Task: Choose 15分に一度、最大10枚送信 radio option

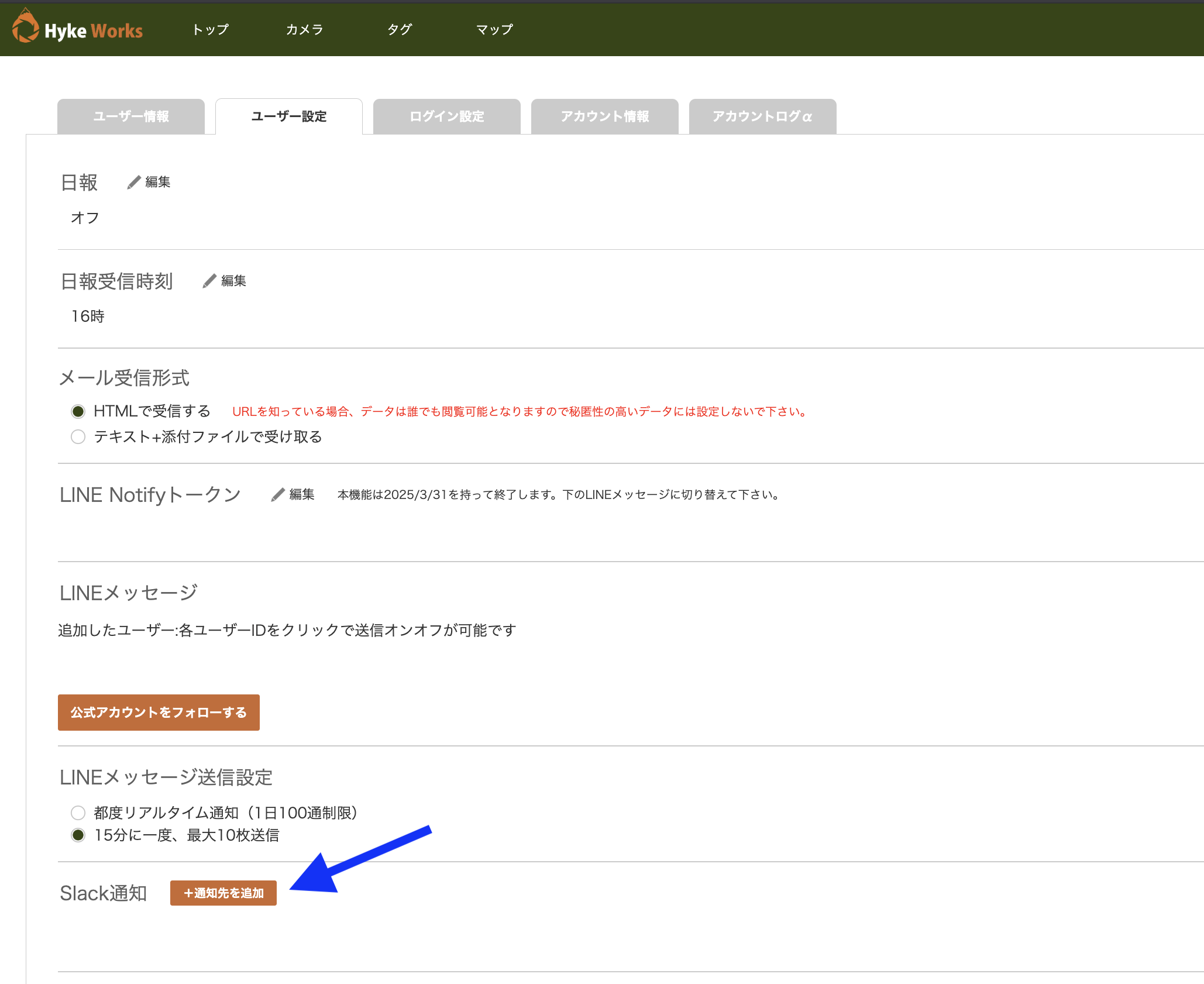Action: tap(78, 835)
